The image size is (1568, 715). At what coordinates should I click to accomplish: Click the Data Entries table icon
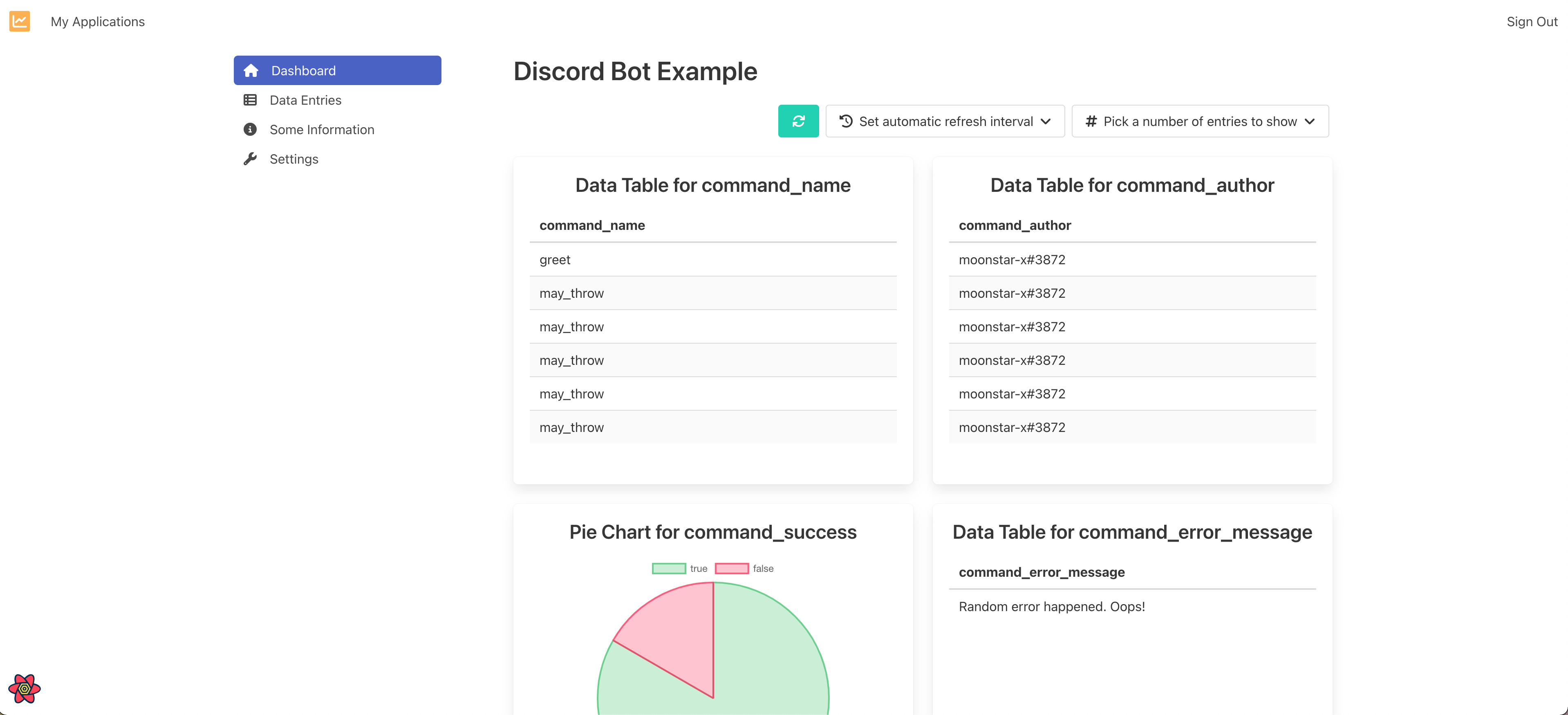[x=250, y=100]
